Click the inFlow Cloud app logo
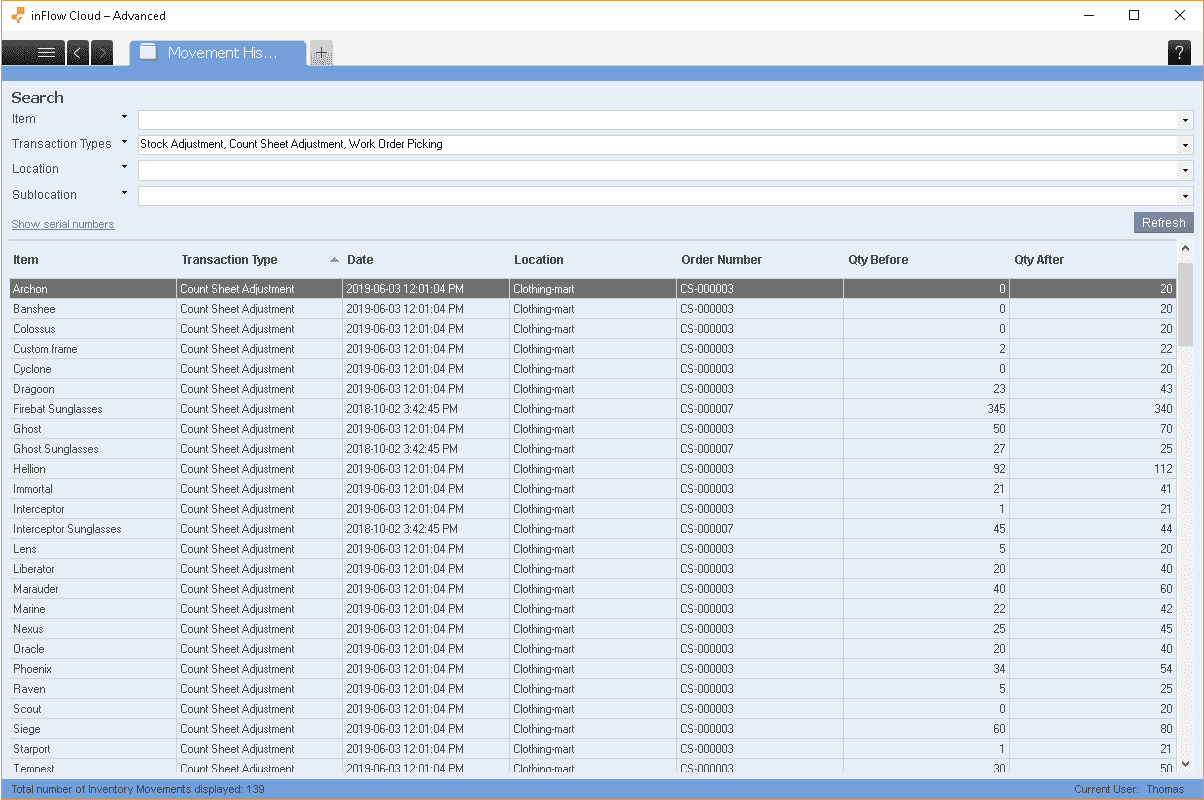 [17, 15]
